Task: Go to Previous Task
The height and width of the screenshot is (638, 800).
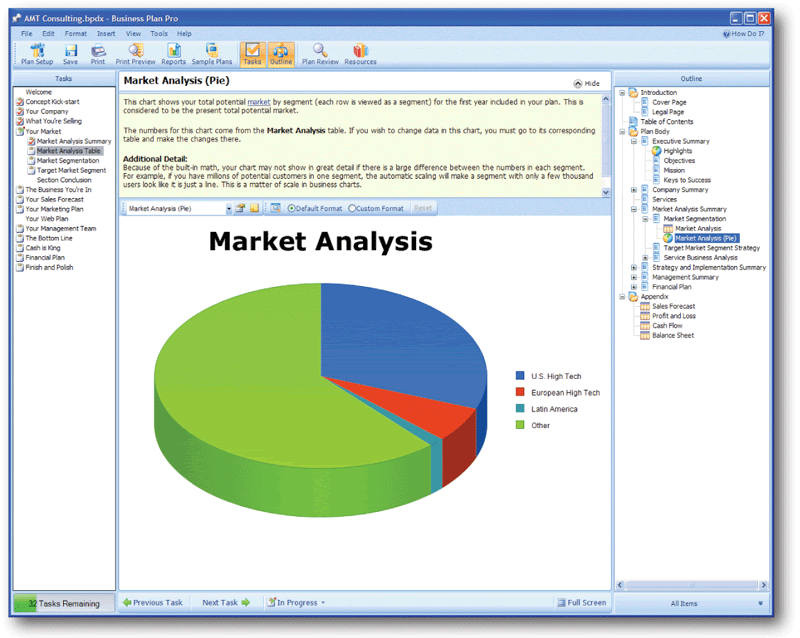Action: pyautogui.click(x=153, y=603)
